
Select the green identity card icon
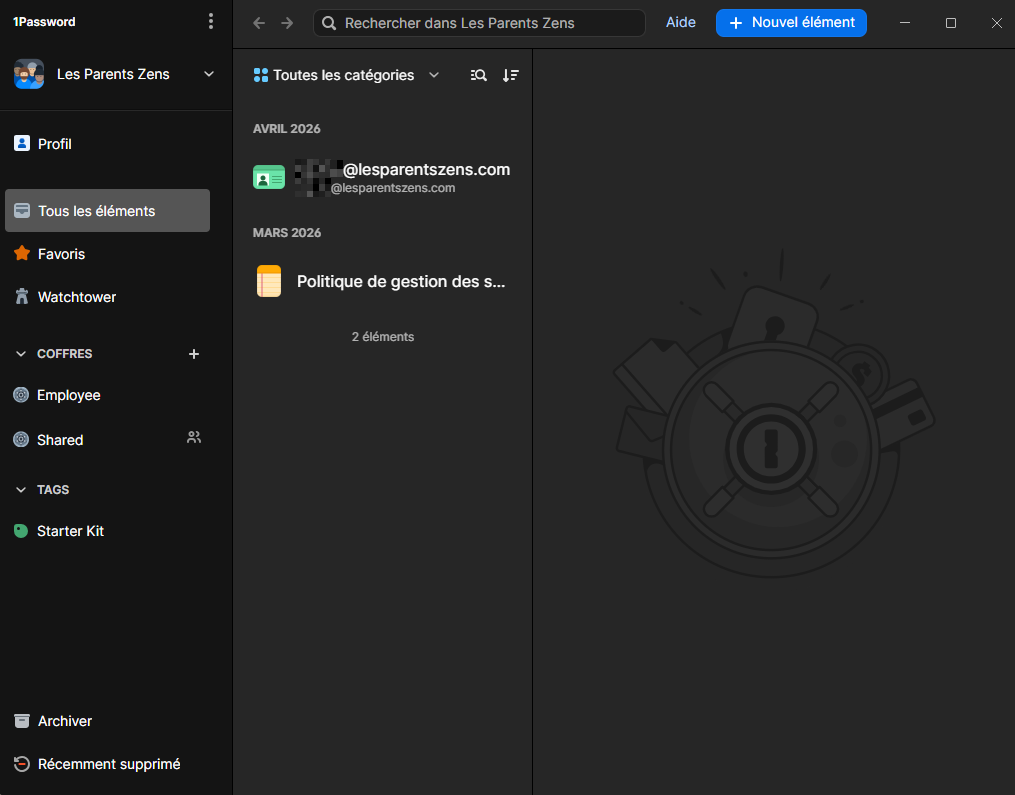coord(268,176)
